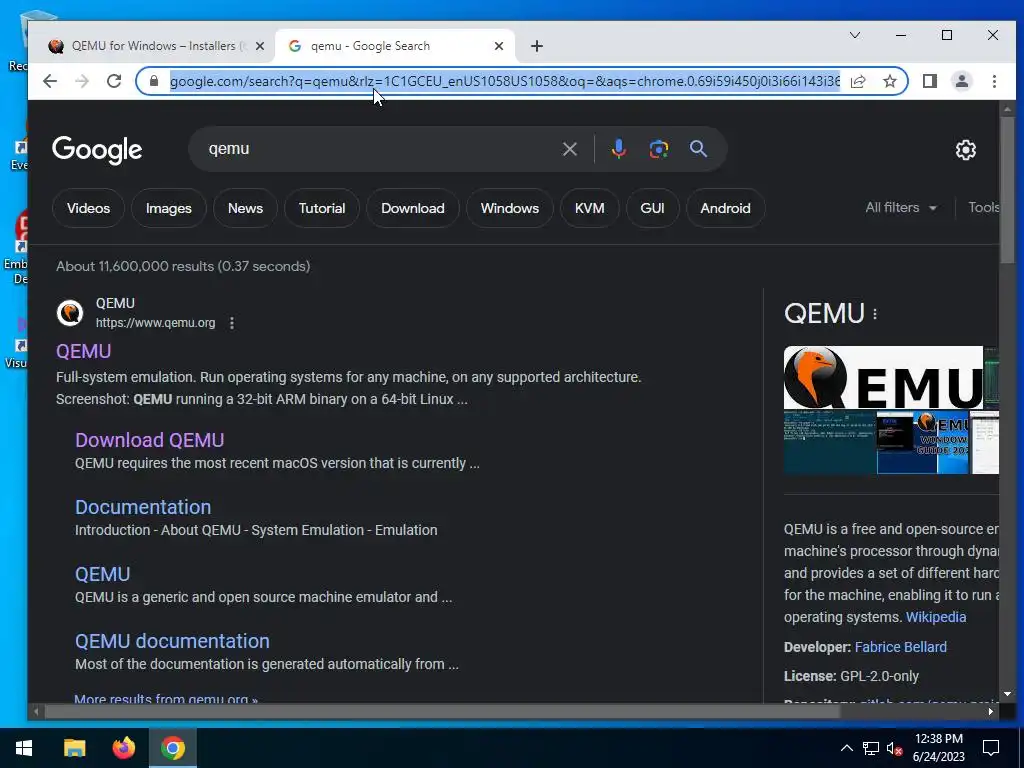1024x768 pixels.
Task: Follow the Wikipedia link in knowledge panel
Action: coord(936,617)
